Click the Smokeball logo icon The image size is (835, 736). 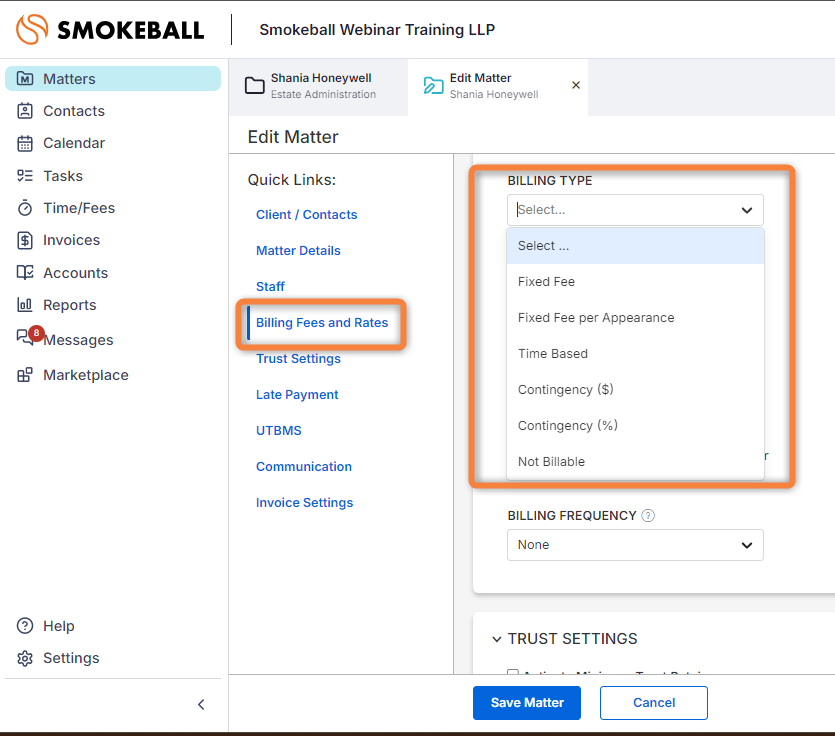[32, 29]
